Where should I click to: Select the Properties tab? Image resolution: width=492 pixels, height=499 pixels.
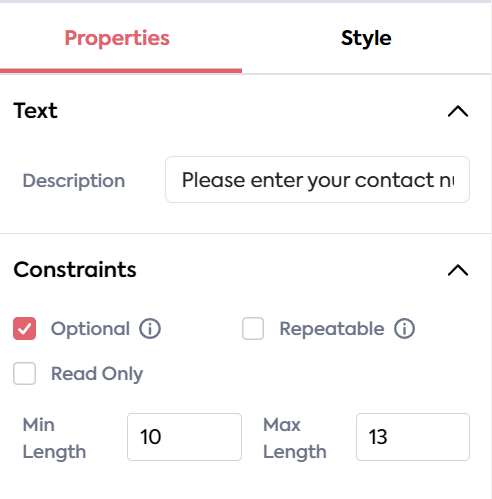click(x=117, y=38)
